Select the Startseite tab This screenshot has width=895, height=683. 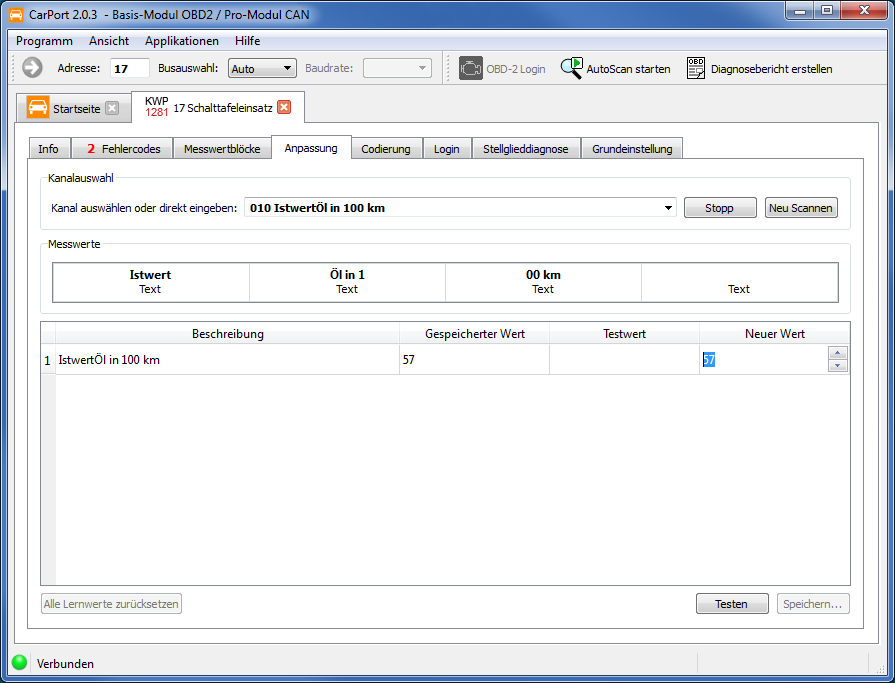click(x=72, y=108)
